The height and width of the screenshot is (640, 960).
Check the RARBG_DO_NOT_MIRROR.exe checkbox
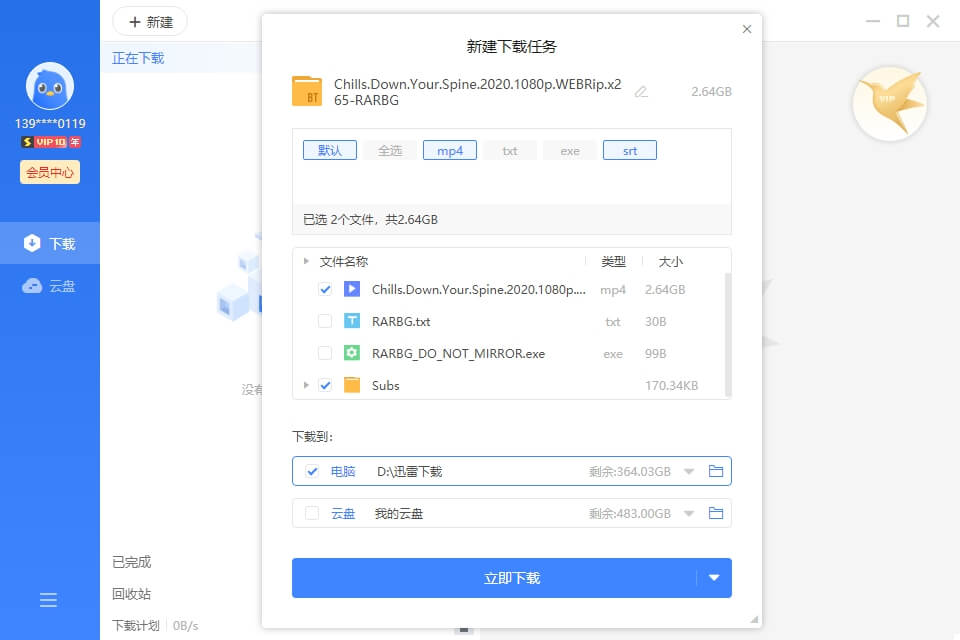[325, 353]
